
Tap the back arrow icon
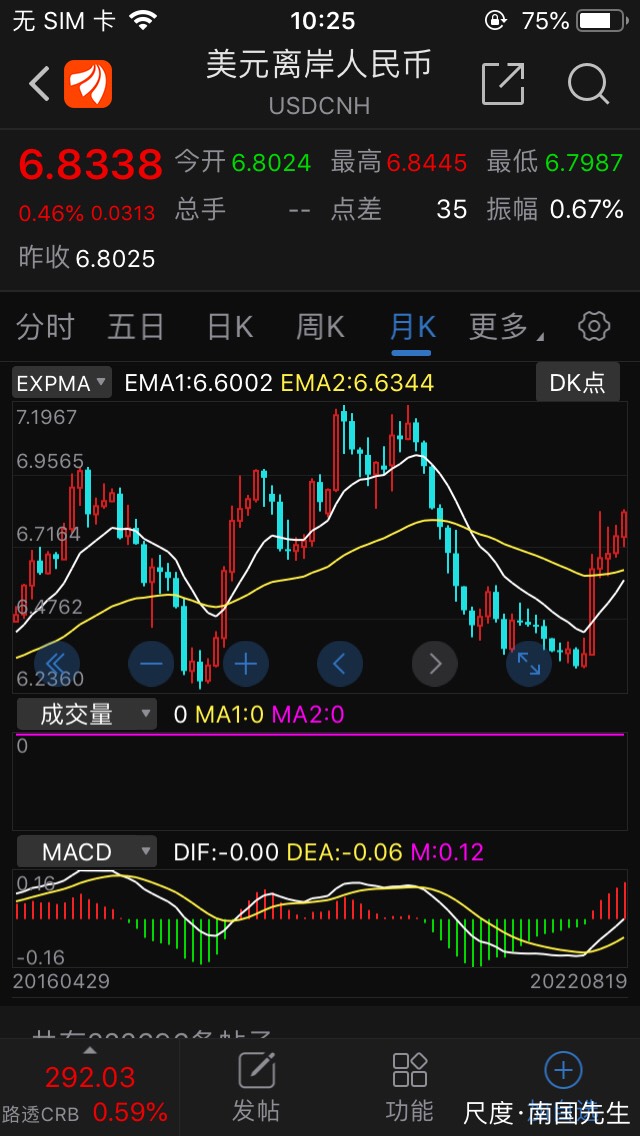pos(39,84)
